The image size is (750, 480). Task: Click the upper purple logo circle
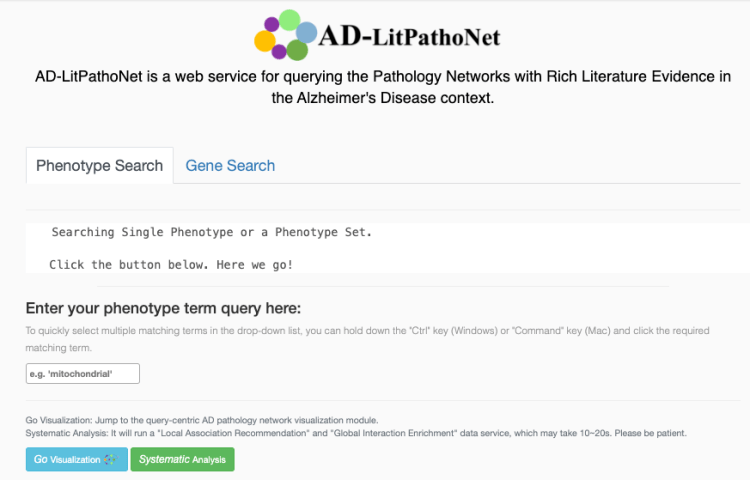click(271, 24)
